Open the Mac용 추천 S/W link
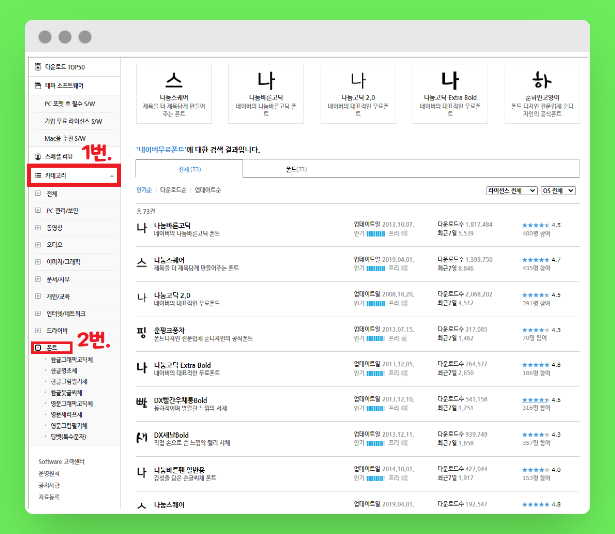The image size is (615, 534). click(x=65, y=139)
